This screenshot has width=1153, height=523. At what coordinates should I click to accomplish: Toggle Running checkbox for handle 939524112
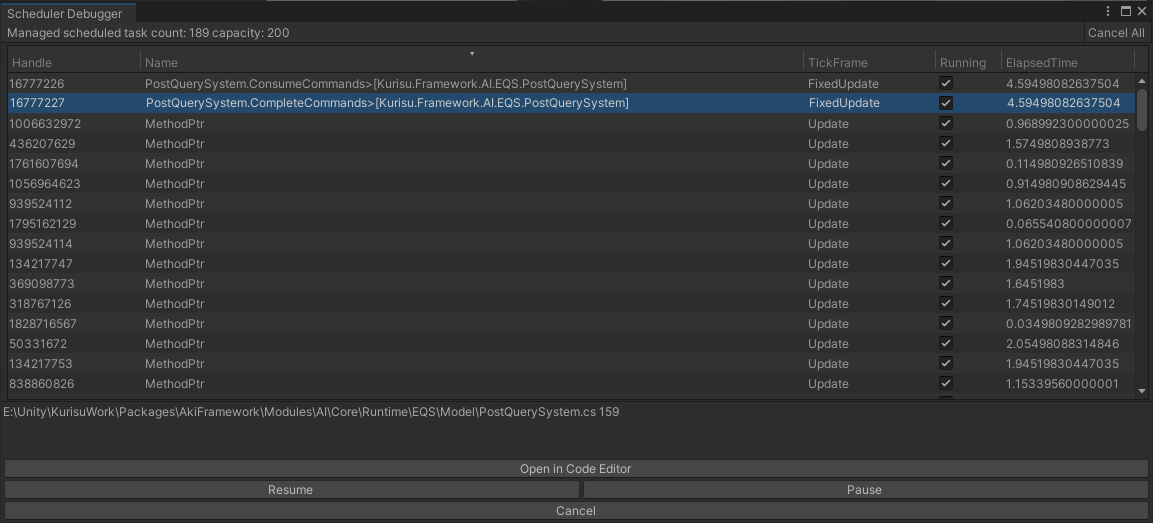tap(946, 203)
